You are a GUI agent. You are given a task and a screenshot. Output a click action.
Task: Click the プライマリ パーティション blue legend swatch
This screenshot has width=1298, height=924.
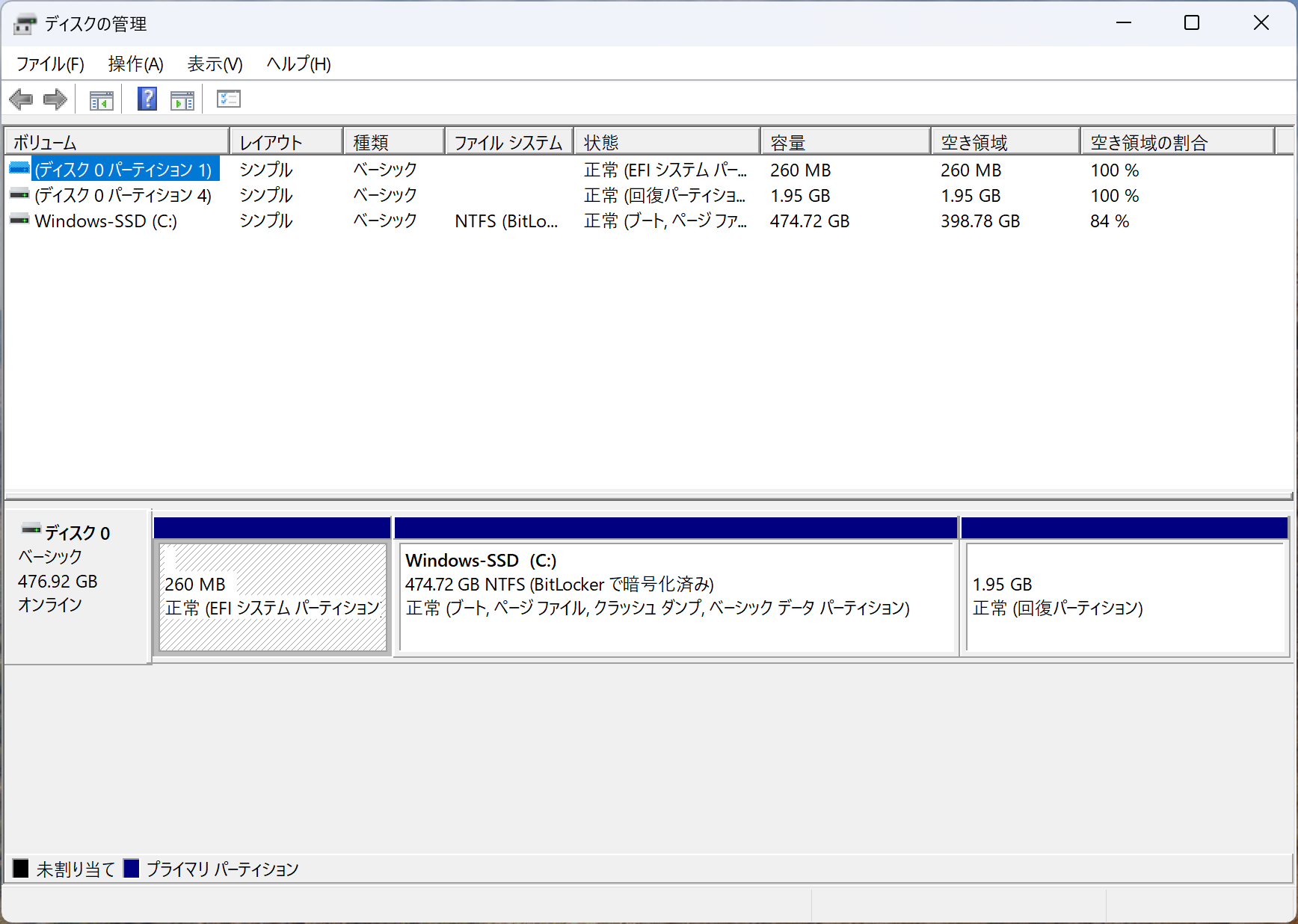(x=132, y=869)
